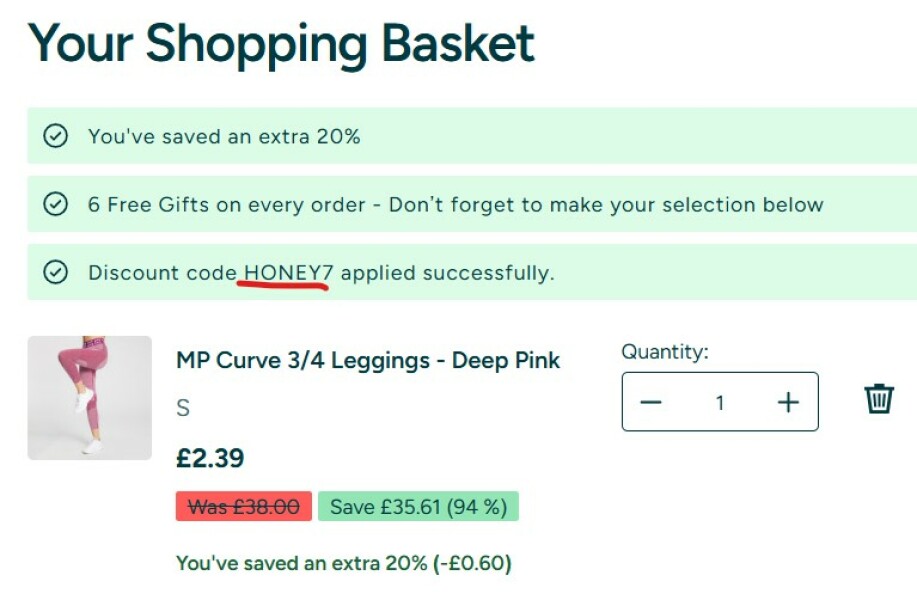
Task: Click the size "S" label under the product
Action: (183, 408)
